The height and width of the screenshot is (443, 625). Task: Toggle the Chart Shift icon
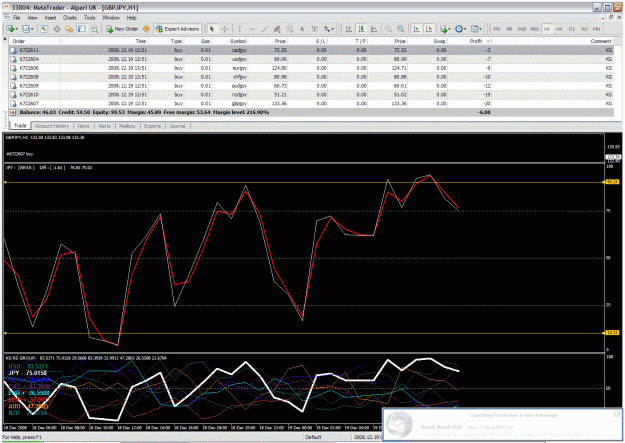tap(429, 29)
